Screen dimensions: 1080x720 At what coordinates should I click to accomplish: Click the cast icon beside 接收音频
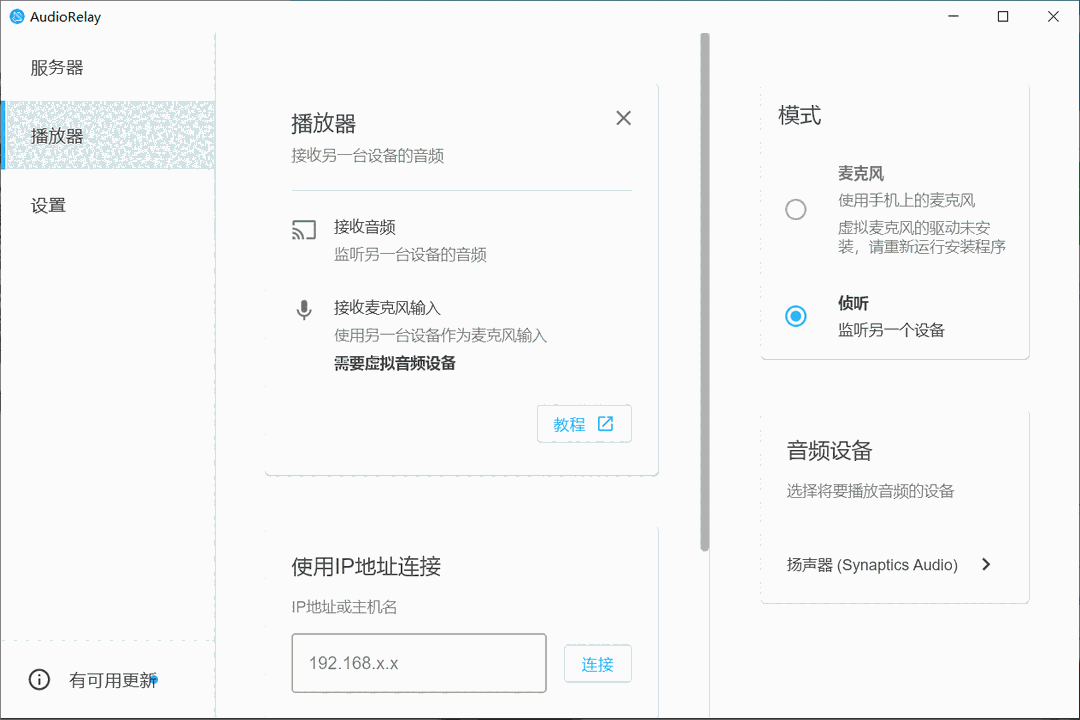[304, 230]
